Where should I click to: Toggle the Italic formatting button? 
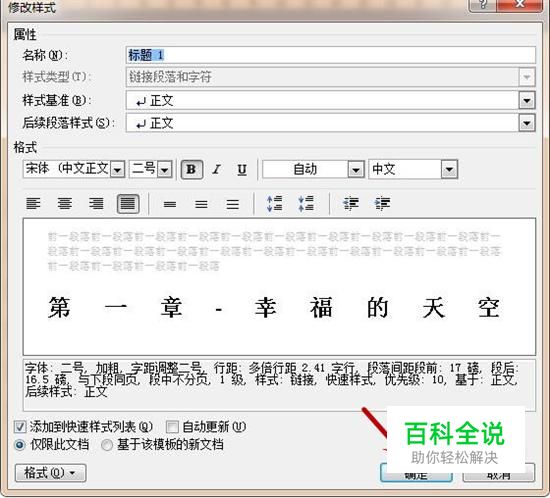[x=217, y=169]
